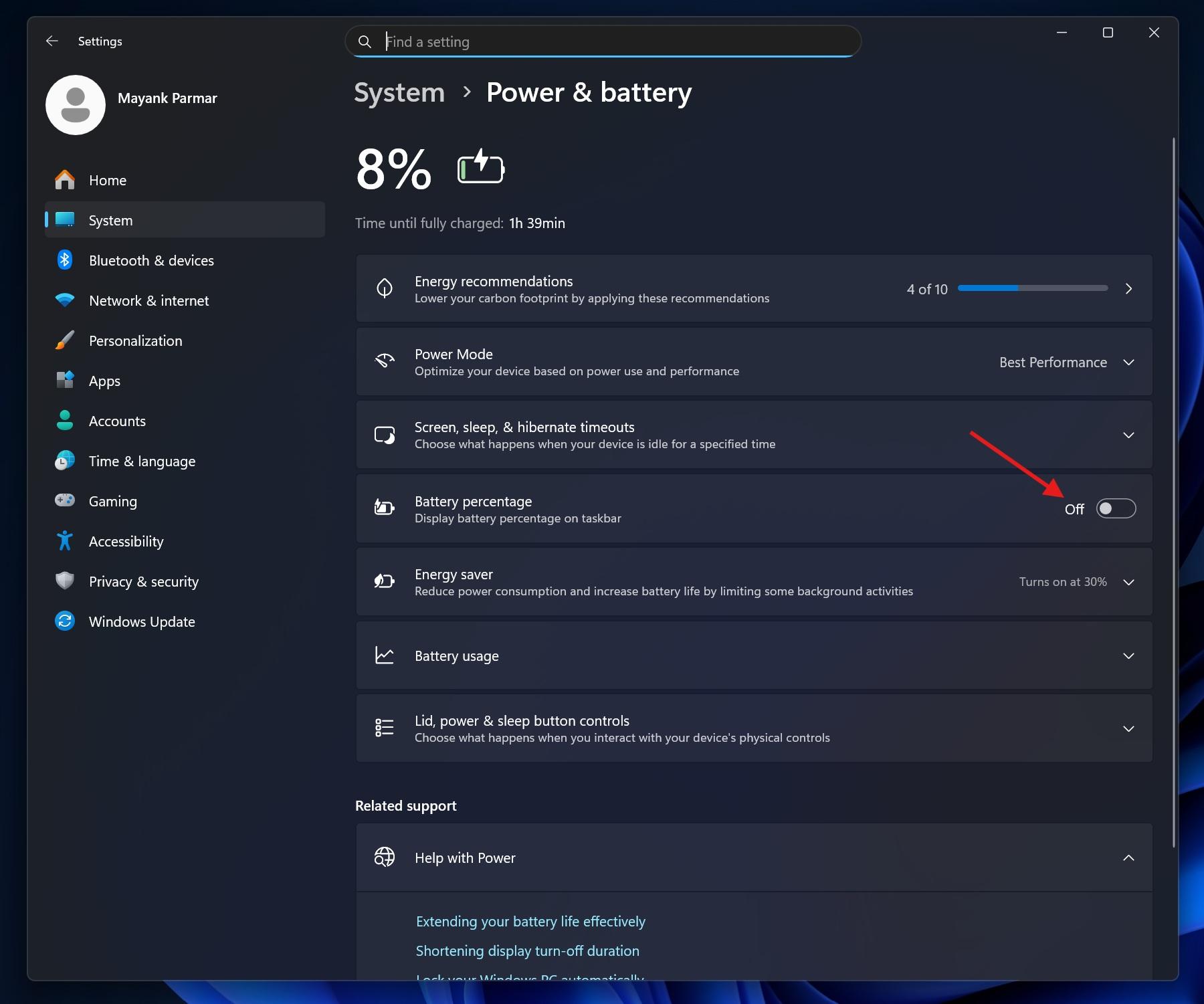Click the Personalization brush icon

click(x=65, y=340)
